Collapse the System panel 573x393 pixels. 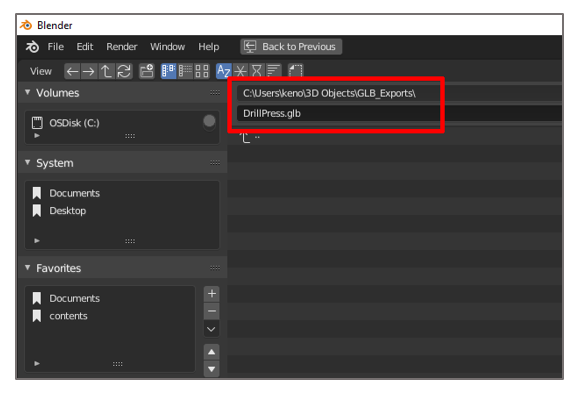click(x=27, y=162)
